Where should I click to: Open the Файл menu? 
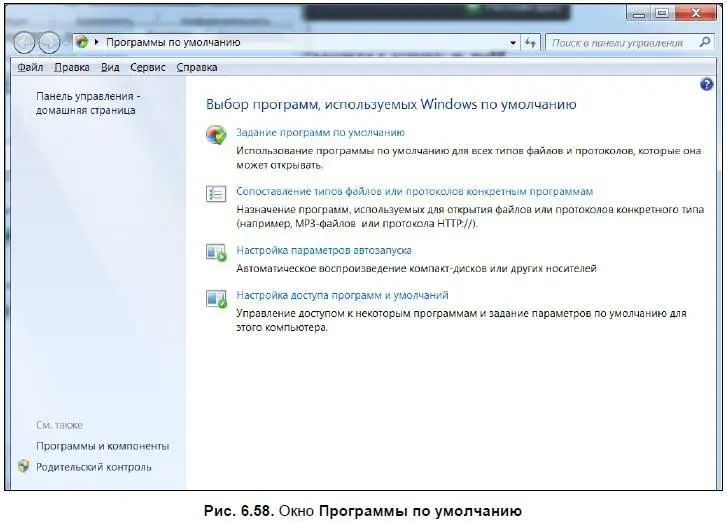point(30,67)
